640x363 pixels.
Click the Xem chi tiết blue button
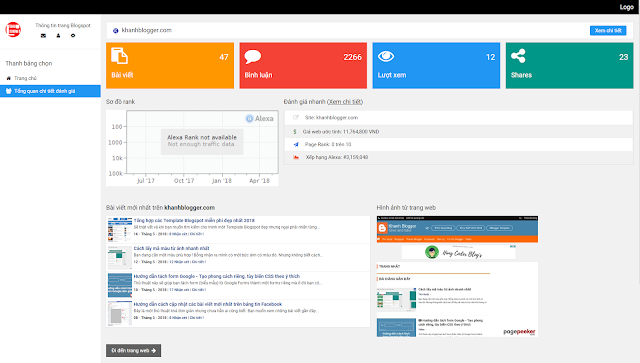click(608, 31)
